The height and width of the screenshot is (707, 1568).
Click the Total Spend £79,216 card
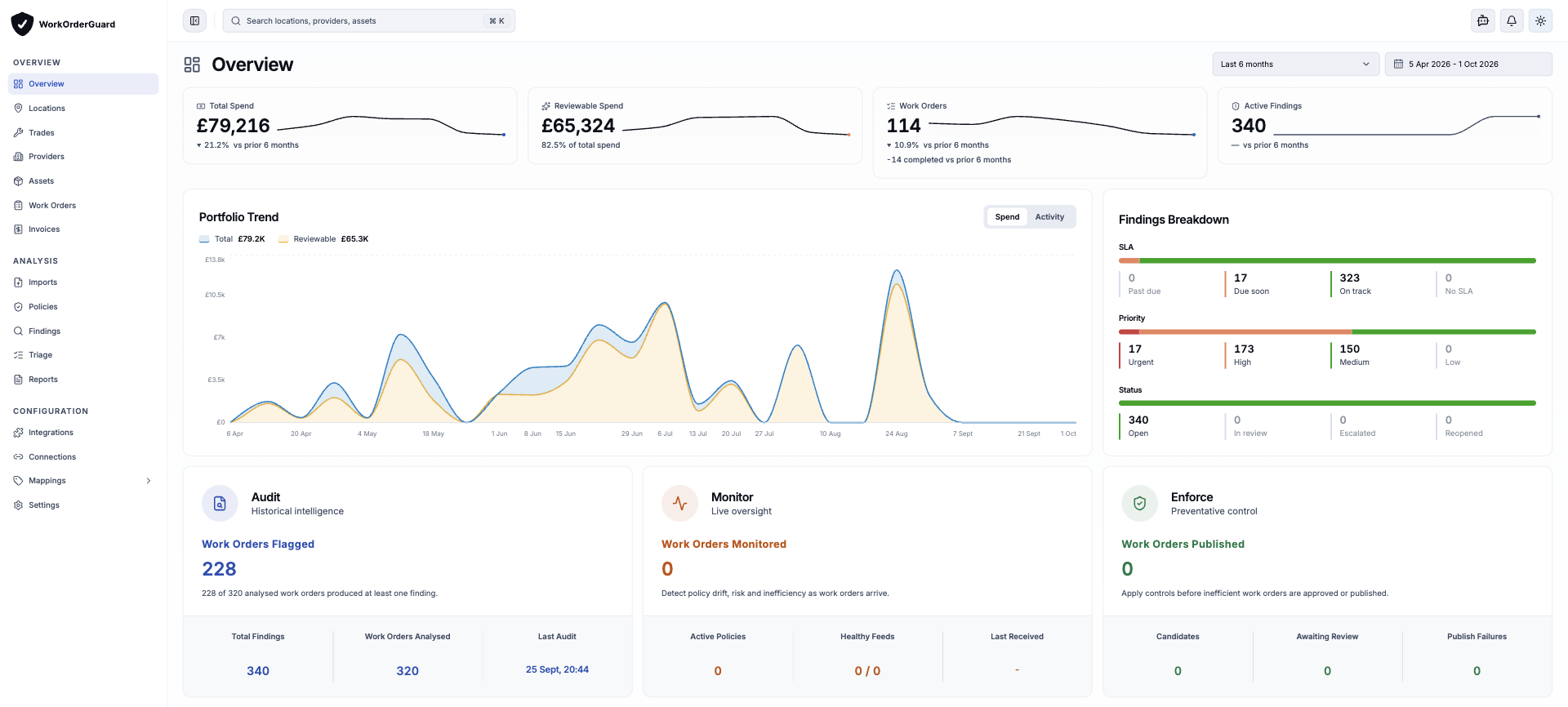[350, 126]
